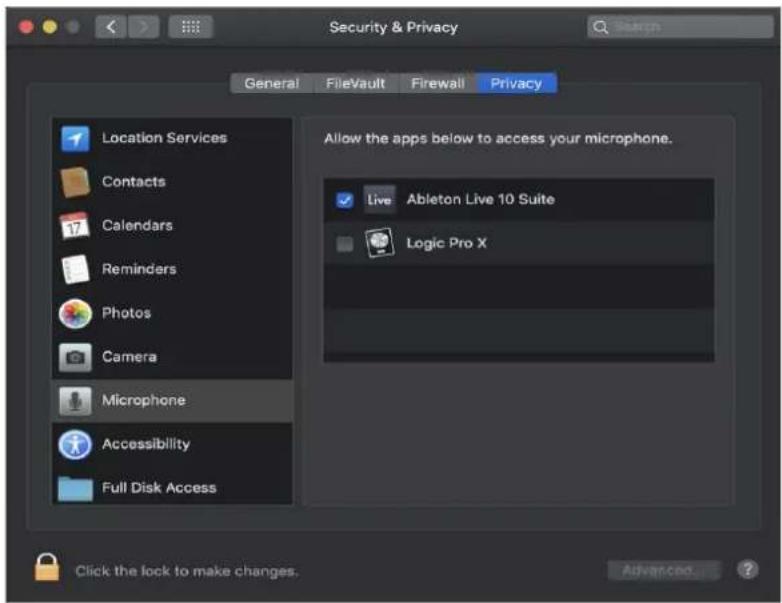Click the Search input field

coord(680,27)
